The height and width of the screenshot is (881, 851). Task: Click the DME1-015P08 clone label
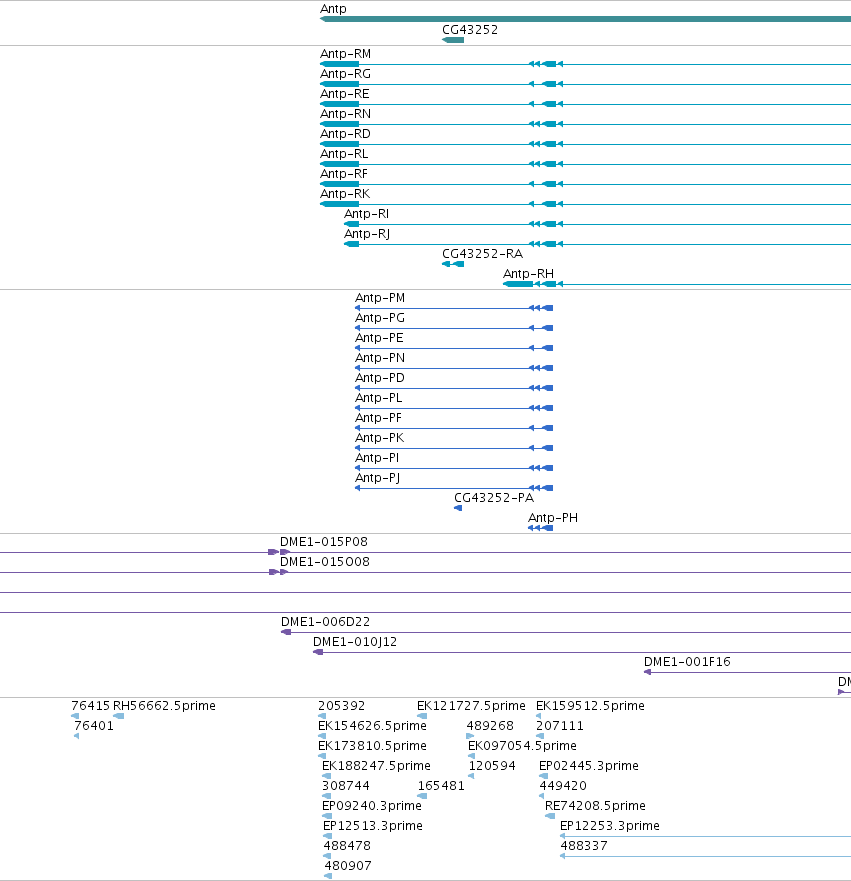pyautogui.click(x=324, y=542)
